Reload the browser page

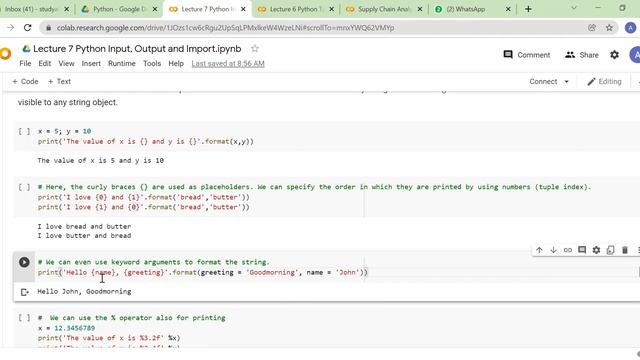coord(27,28)
